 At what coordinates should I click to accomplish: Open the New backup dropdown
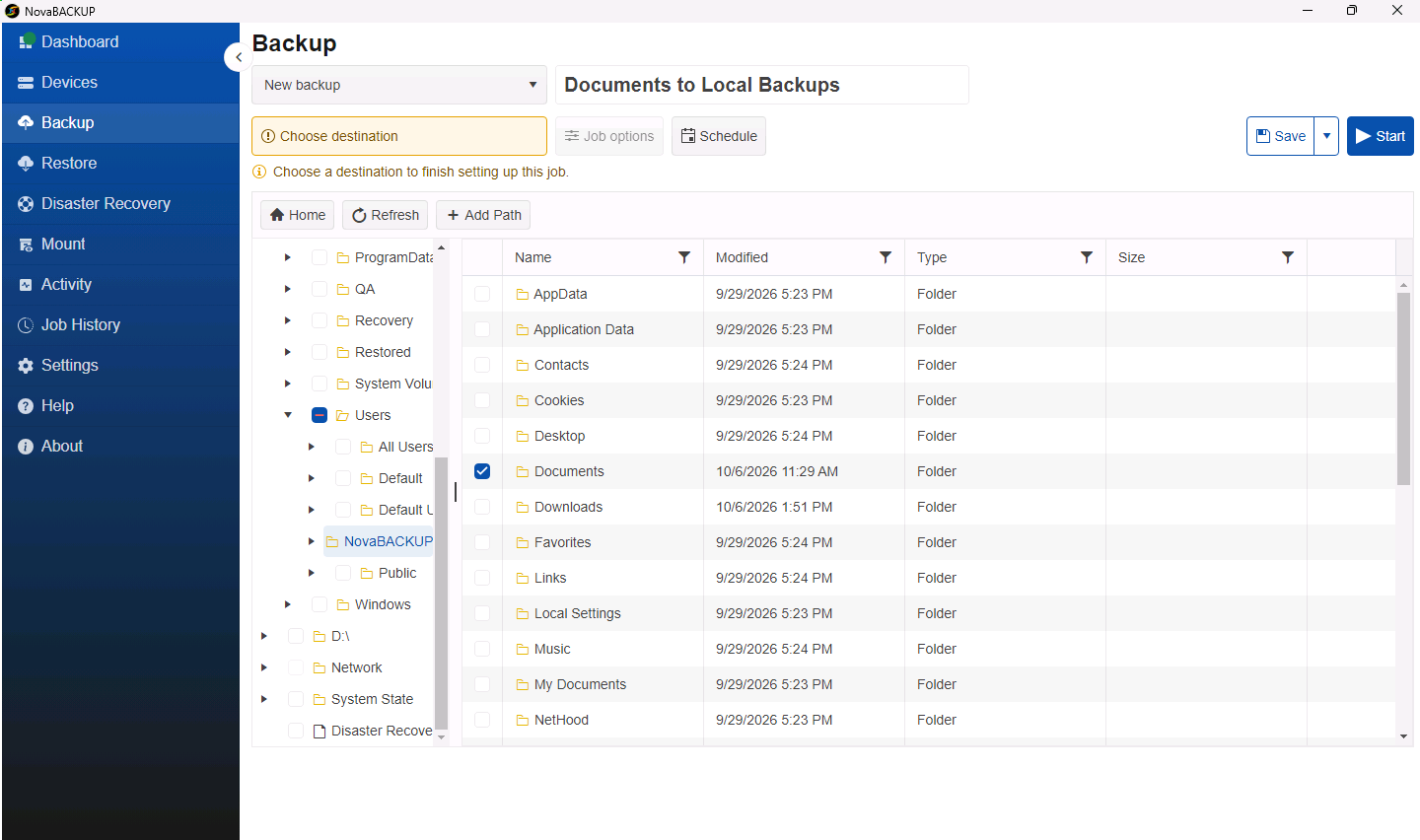[399, 85]
